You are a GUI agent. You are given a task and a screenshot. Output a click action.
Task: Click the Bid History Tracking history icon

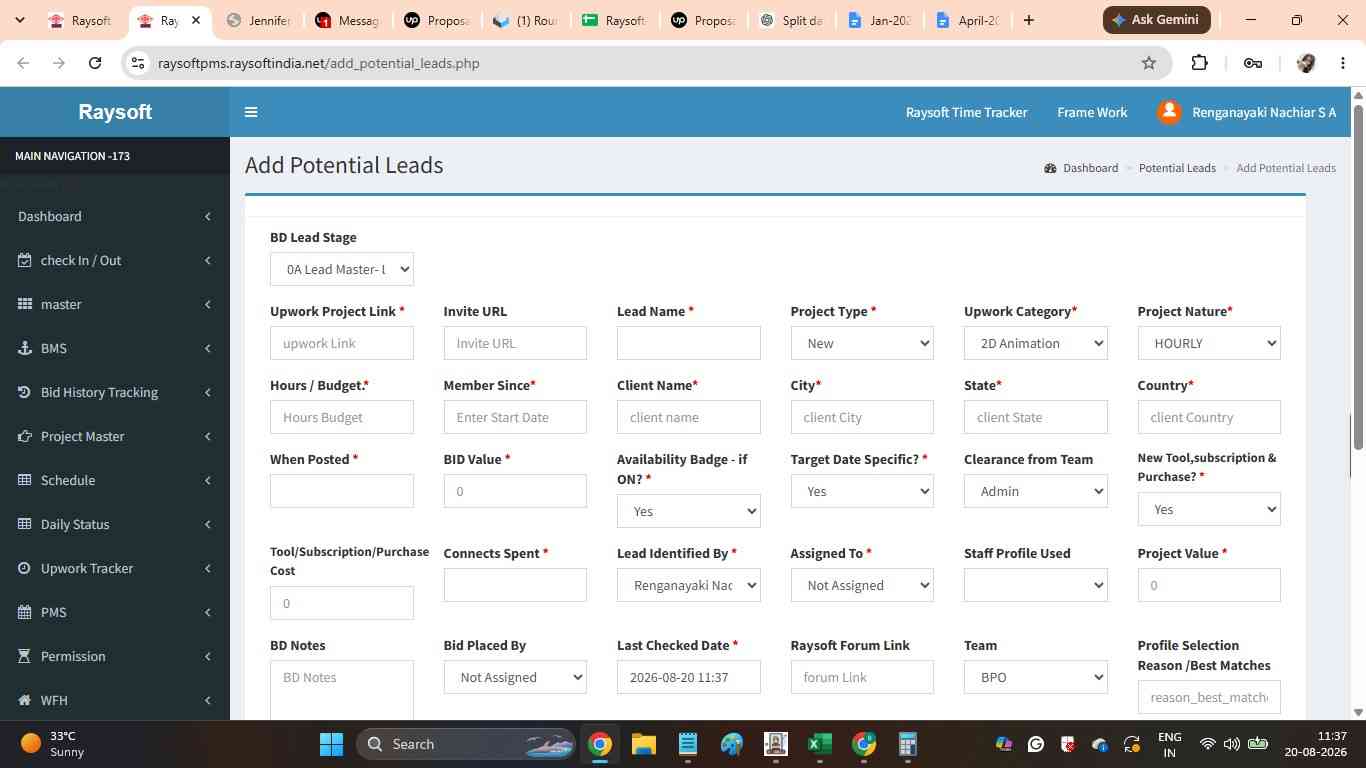pos(25,392)
